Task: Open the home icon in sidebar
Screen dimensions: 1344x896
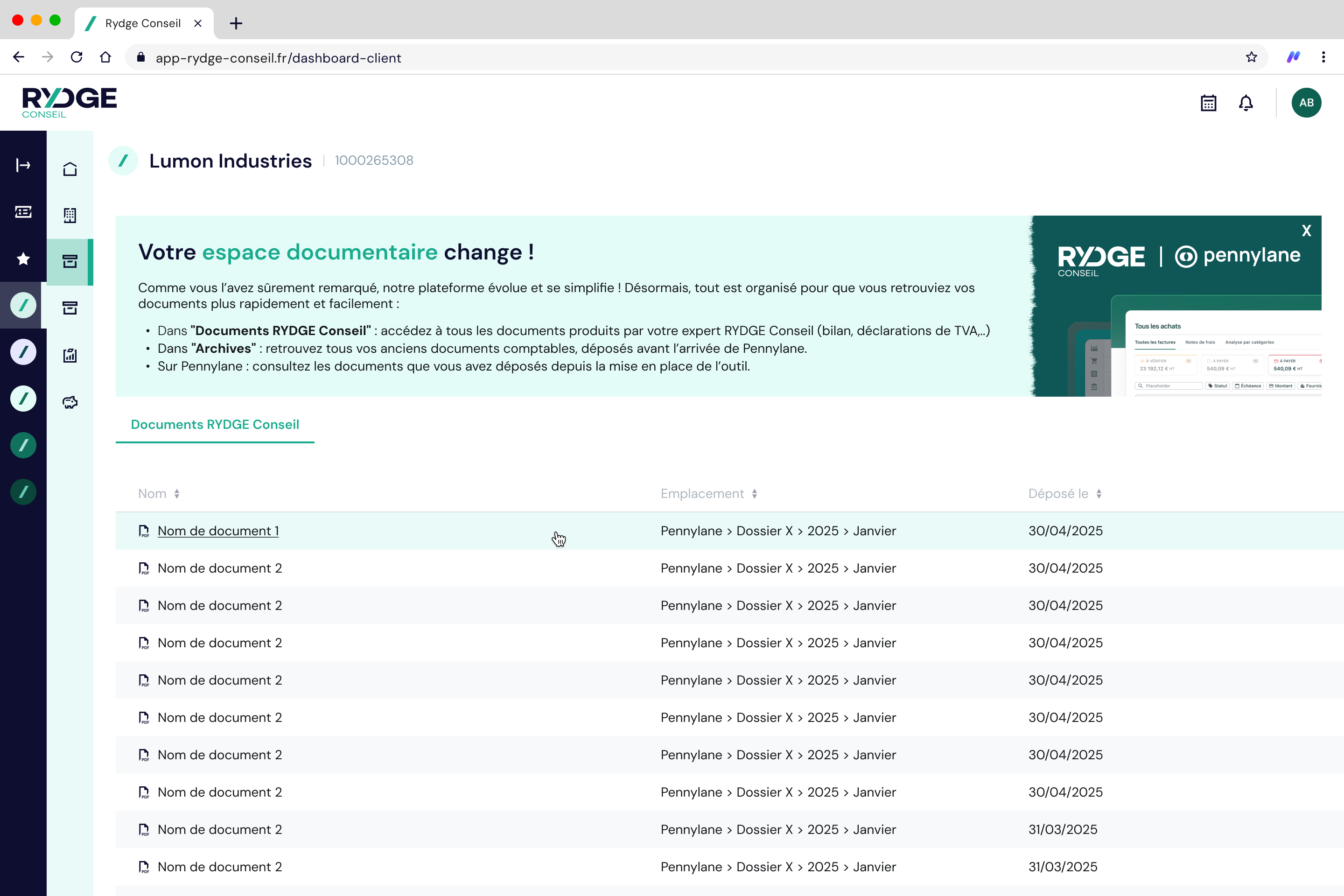Action: pos(70,169)
